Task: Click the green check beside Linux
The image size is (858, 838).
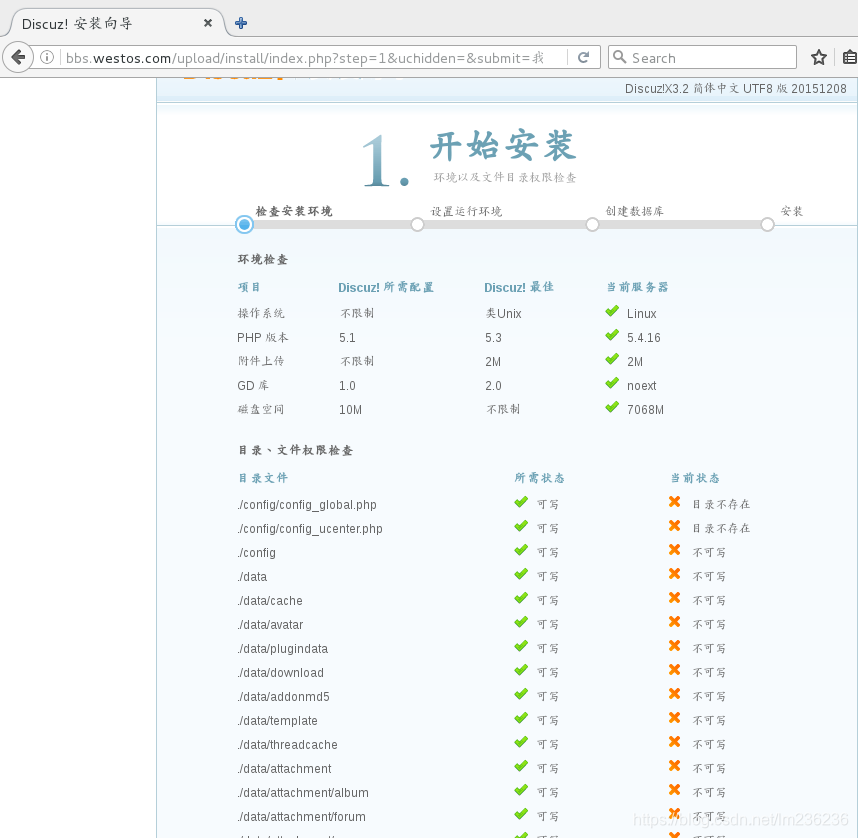Action: 612,311
